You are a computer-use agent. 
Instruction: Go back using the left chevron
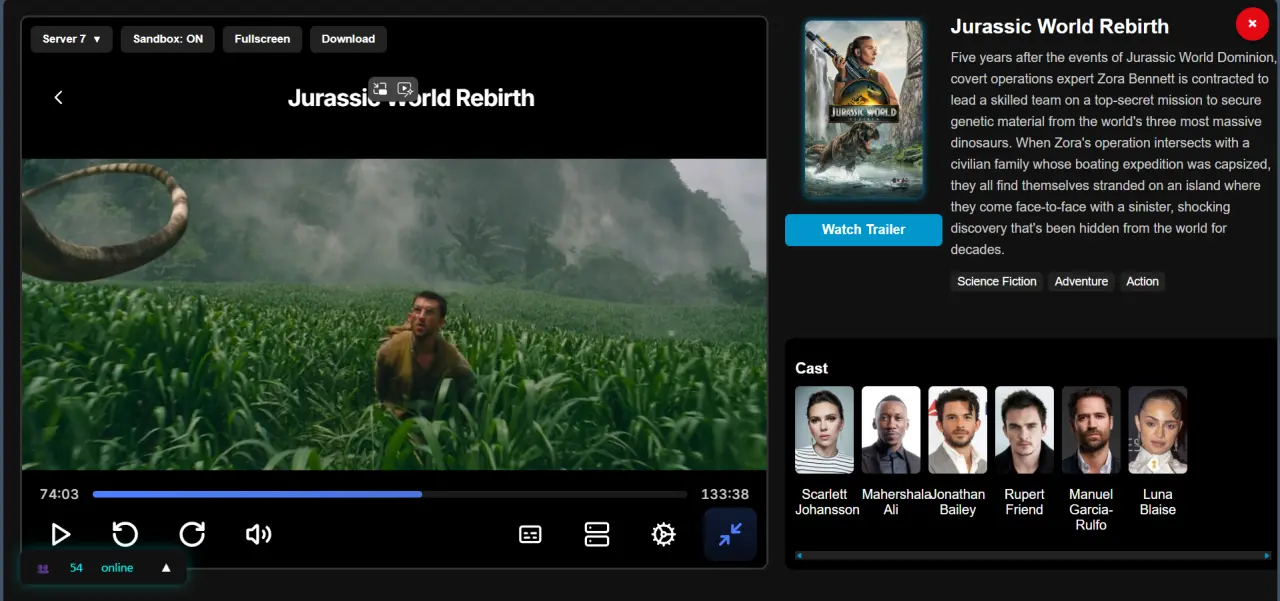[58, 97]
